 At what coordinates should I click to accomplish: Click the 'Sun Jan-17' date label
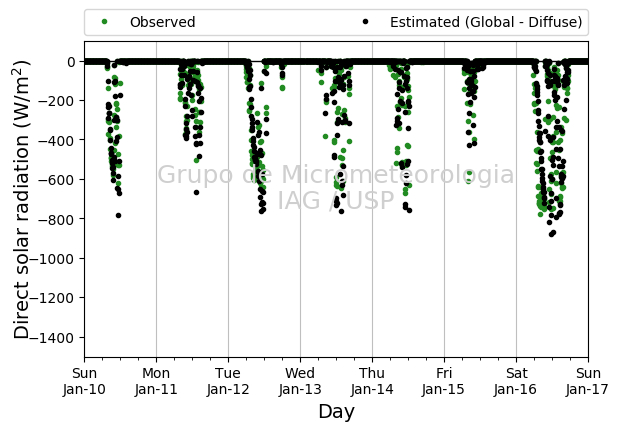point(588,382)
